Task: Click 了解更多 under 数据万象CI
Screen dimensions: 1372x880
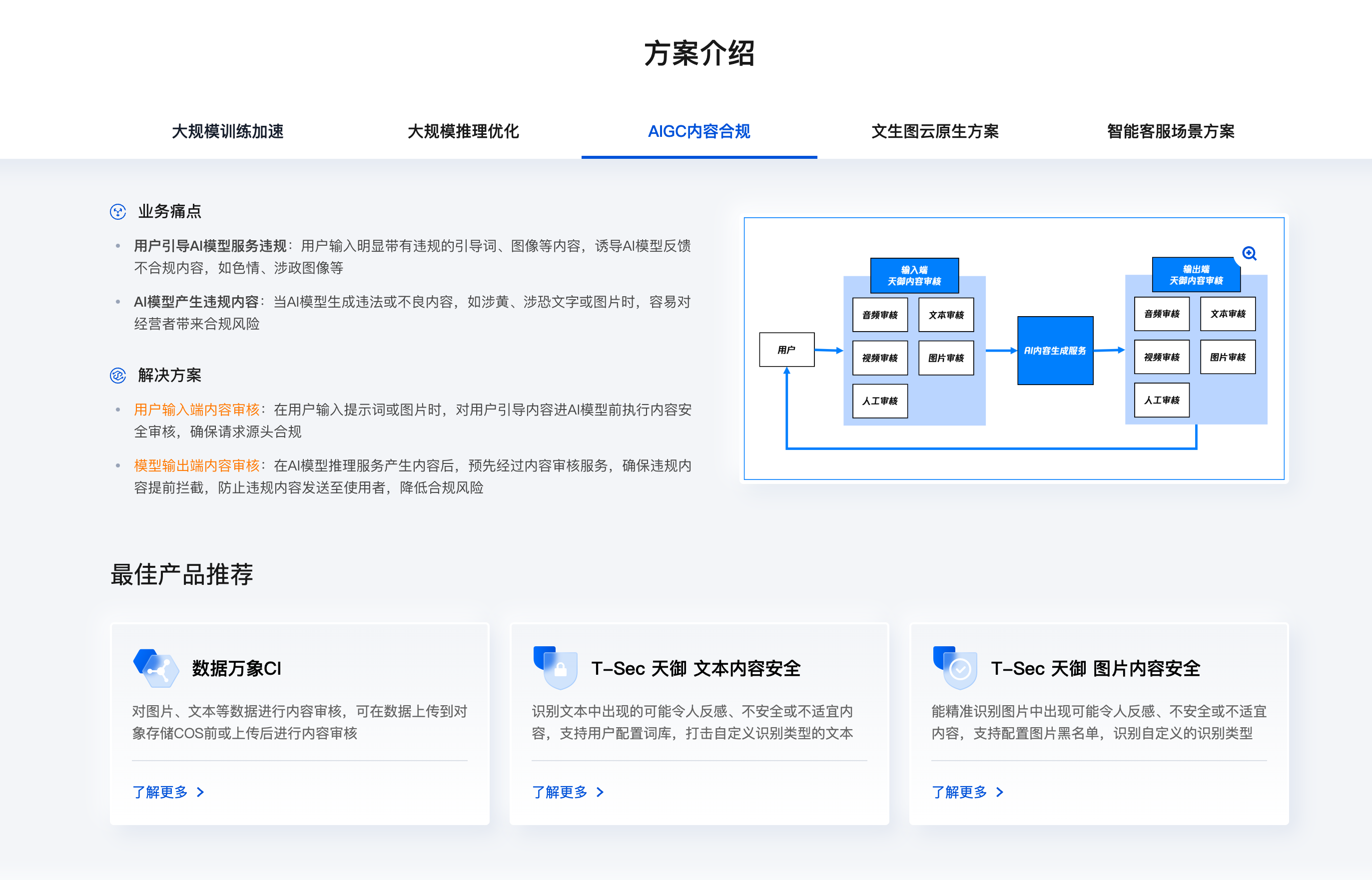Action: 160,792
